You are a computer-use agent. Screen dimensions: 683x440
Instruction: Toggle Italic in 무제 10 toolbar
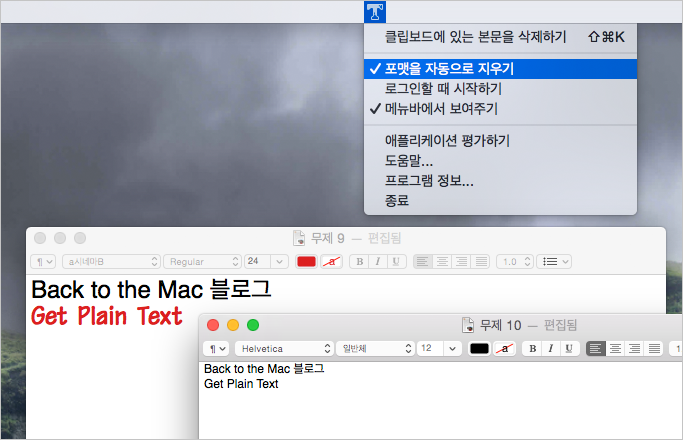(551, 349)
